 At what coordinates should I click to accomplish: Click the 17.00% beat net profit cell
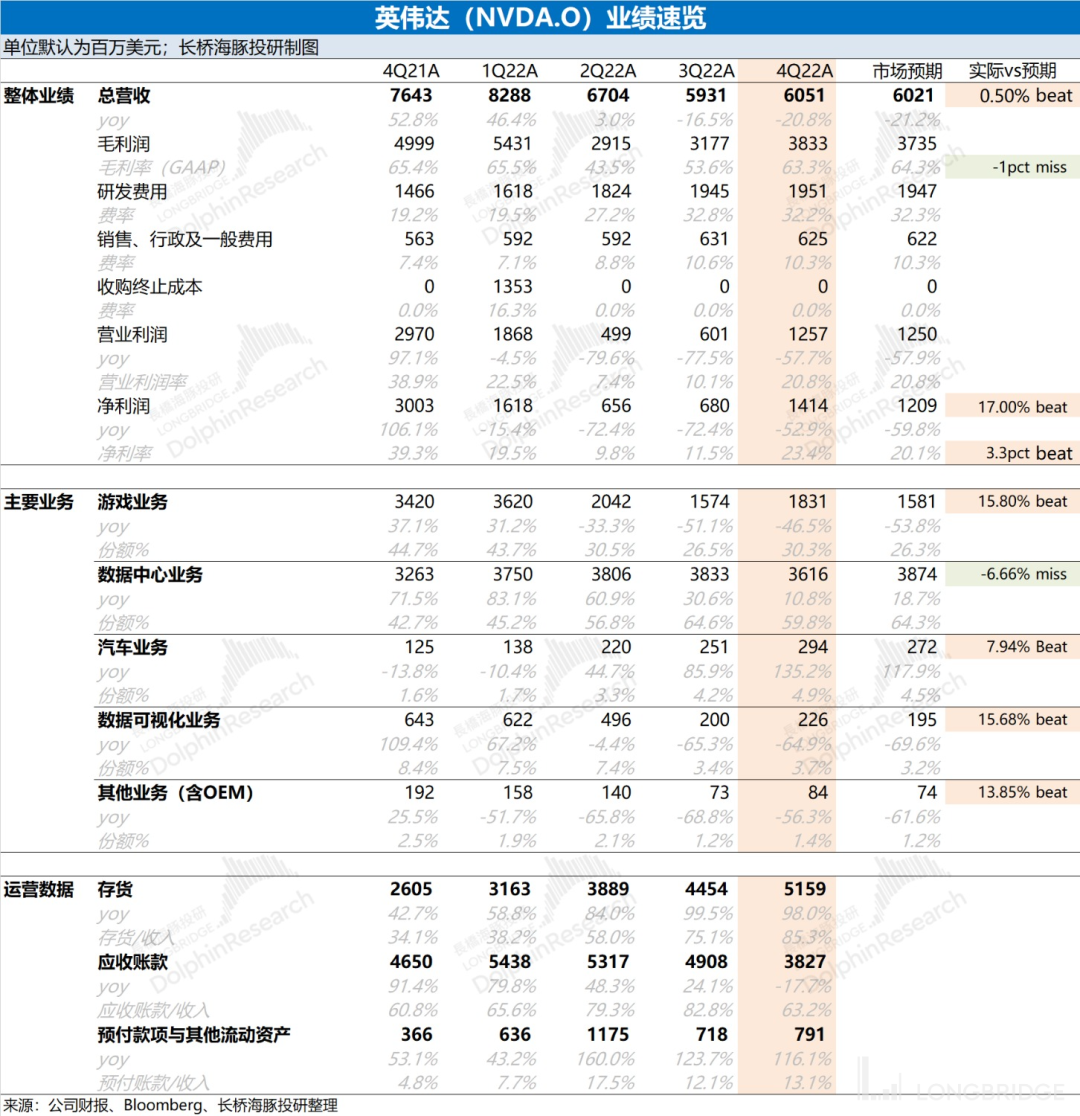click(x=1011, y=407)
